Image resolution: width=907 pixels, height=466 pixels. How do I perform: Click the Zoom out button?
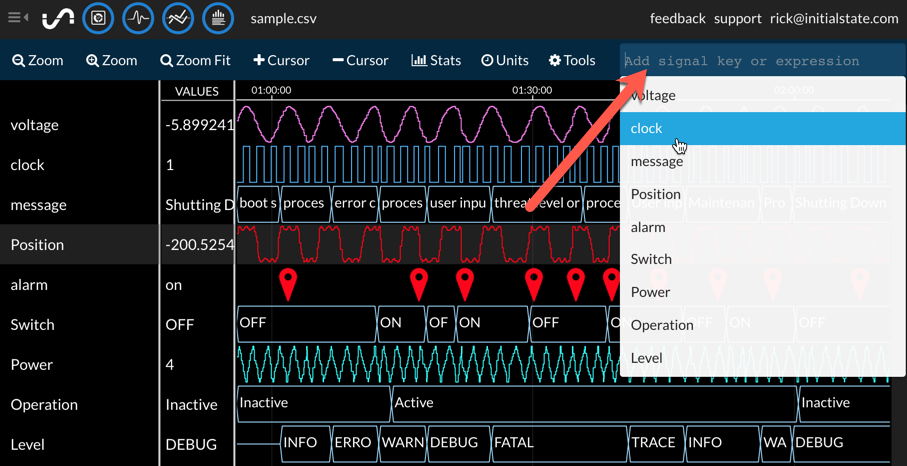pos(38,61)
